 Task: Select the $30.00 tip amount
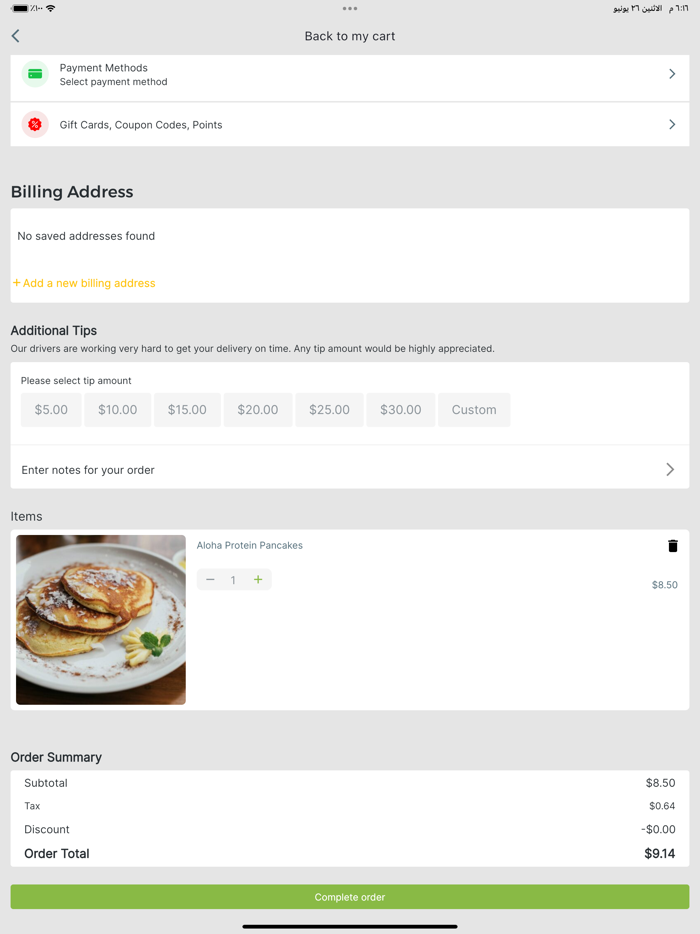[400, 409]
